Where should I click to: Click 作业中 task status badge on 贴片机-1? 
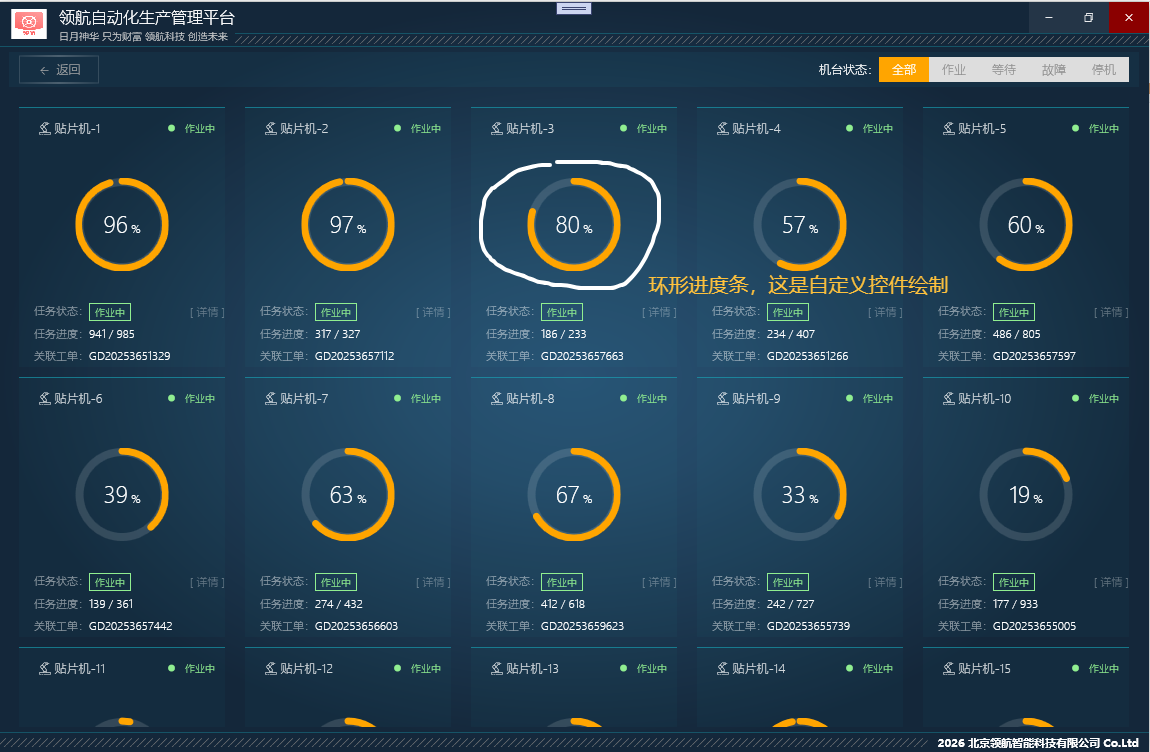(110, 313)
